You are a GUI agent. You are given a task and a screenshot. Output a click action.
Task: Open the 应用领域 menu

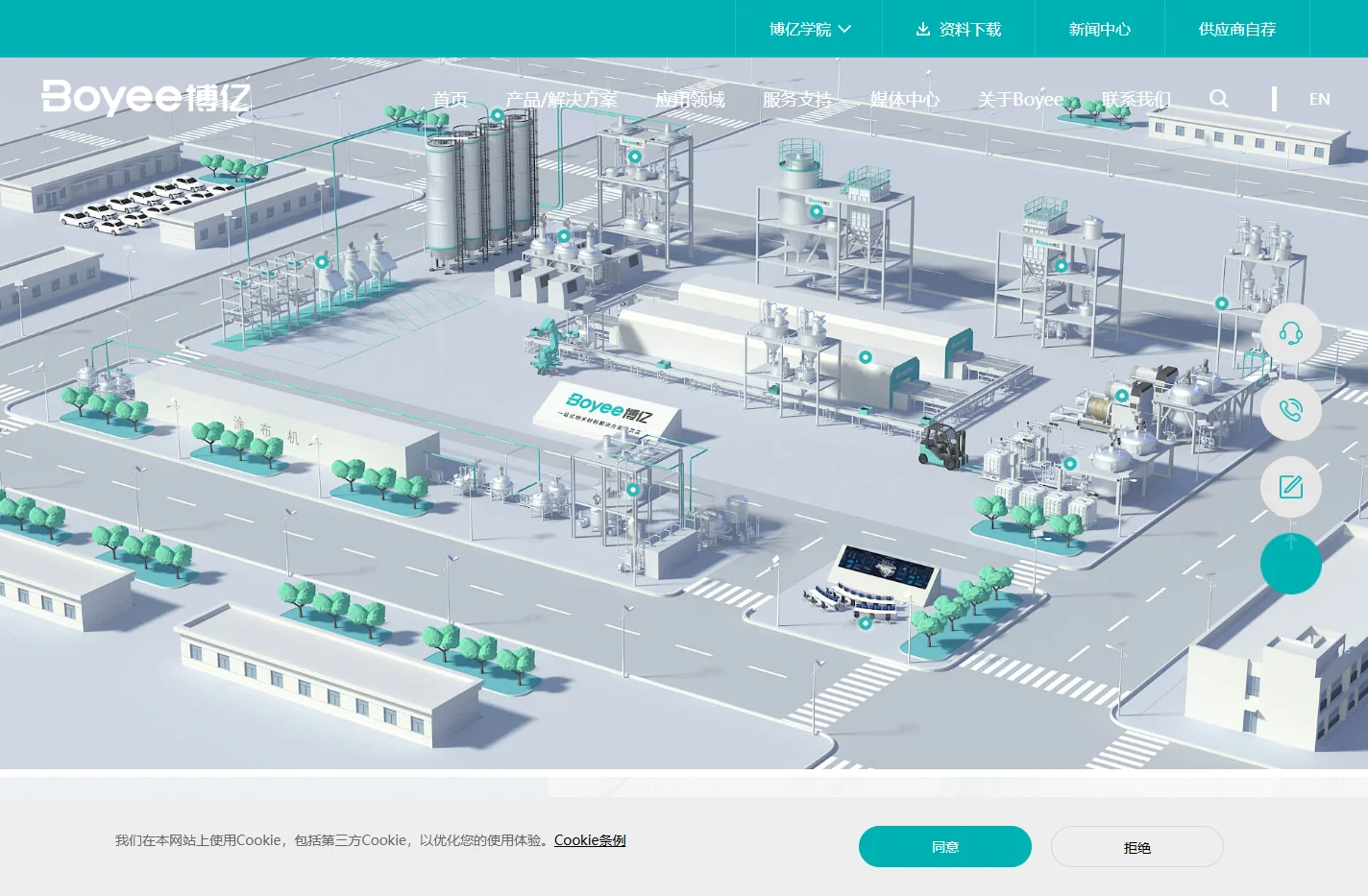tap(690, 99)
